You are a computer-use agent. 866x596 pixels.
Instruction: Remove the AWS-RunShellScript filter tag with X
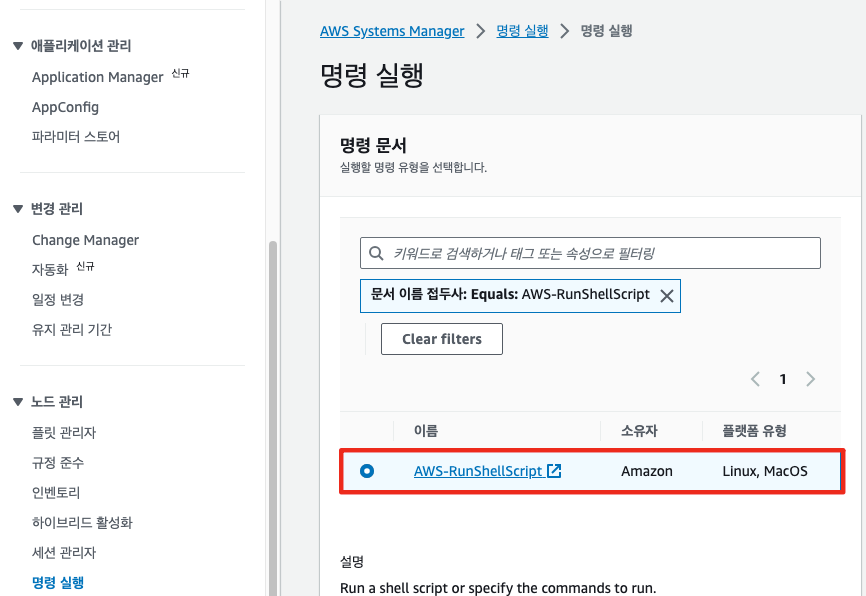pos(667,296)
